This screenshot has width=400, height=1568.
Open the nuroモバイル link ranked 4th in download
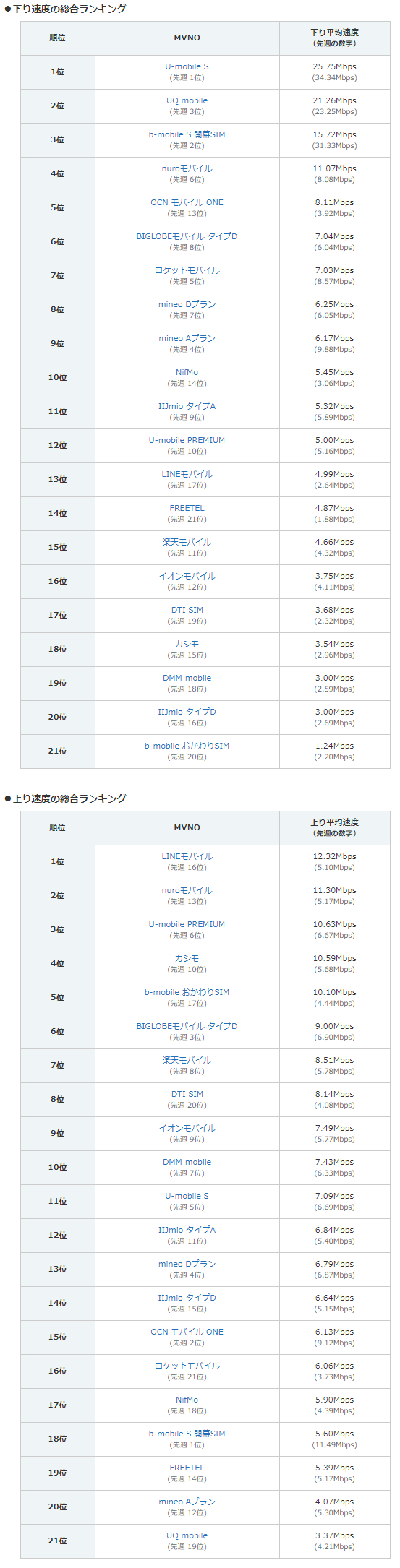tap(187, 168)
